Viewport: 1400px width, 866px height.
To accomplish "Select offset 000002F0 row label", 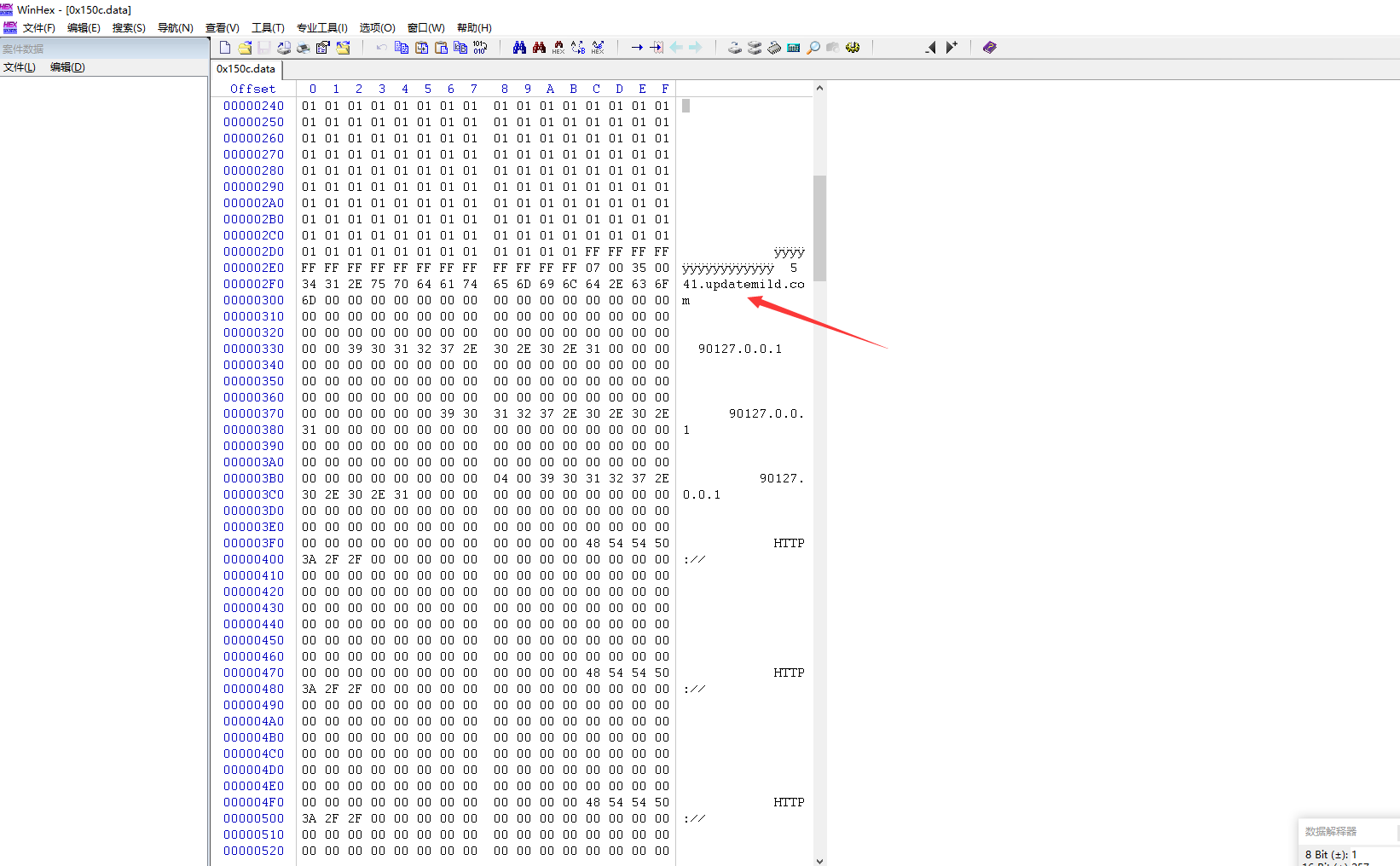I will 254,284.
